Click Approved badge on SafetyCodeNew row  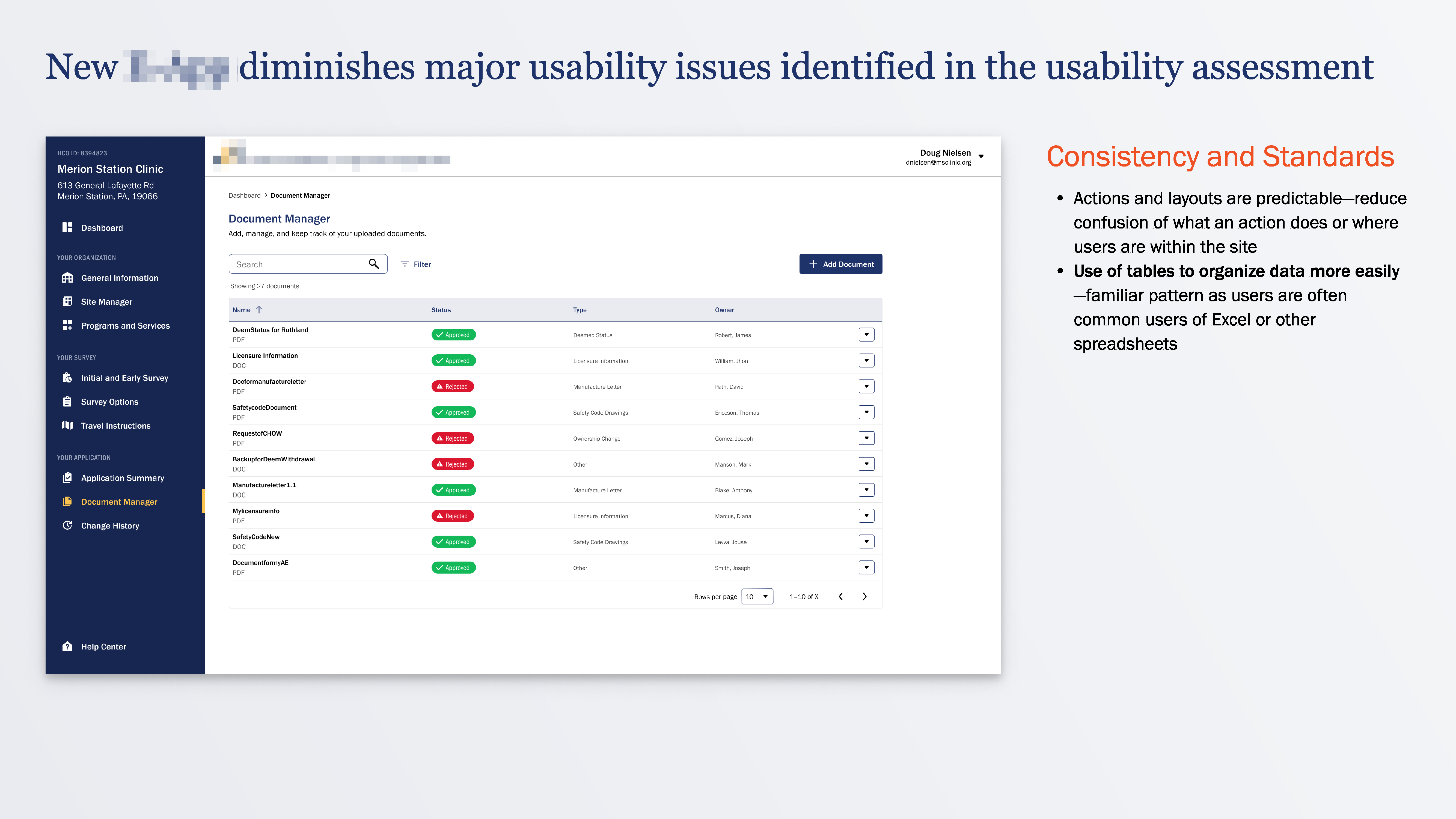453,541
